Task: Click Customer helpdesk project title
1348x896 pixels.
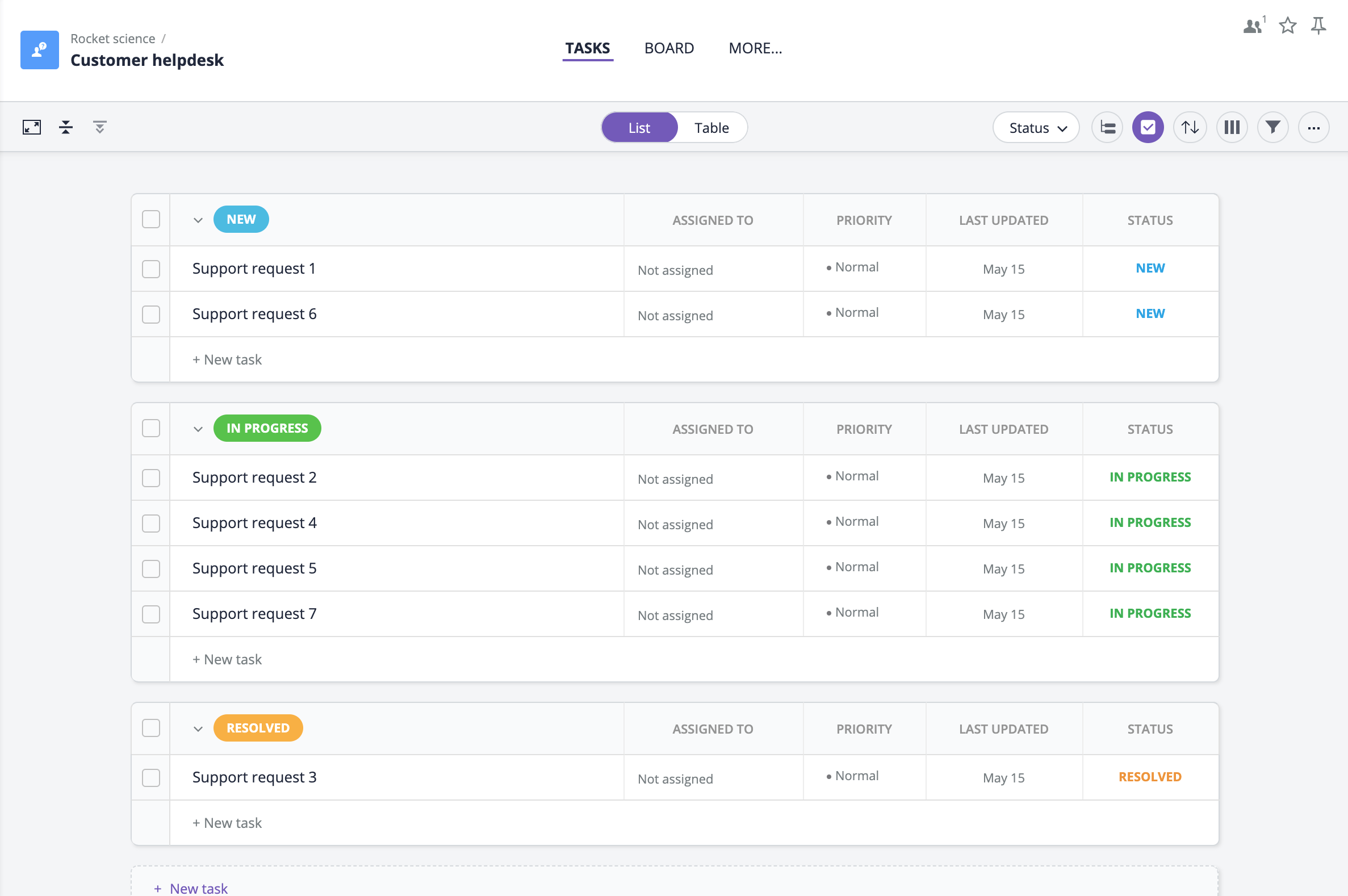Action: point(147,60)
